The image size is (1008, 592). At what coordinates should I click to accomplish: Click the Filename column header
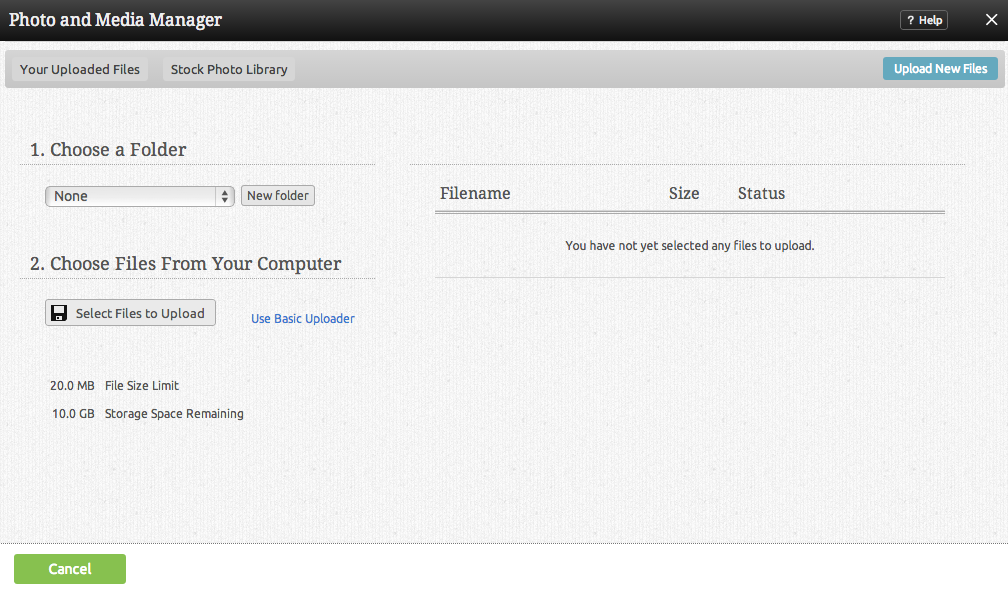pos(475,193)
